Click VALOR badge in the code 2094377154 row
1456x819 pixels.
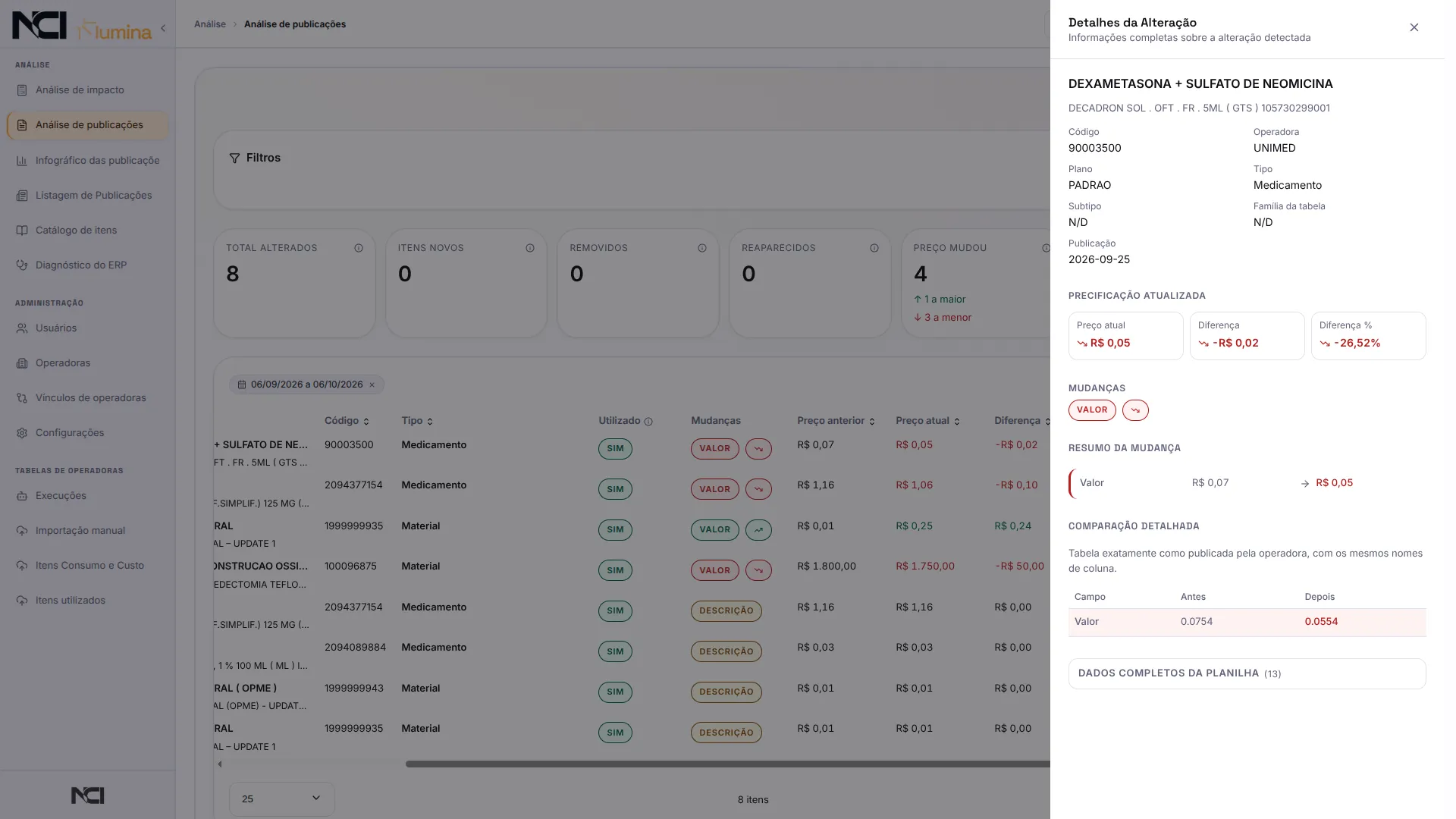(x=714, y=489)
